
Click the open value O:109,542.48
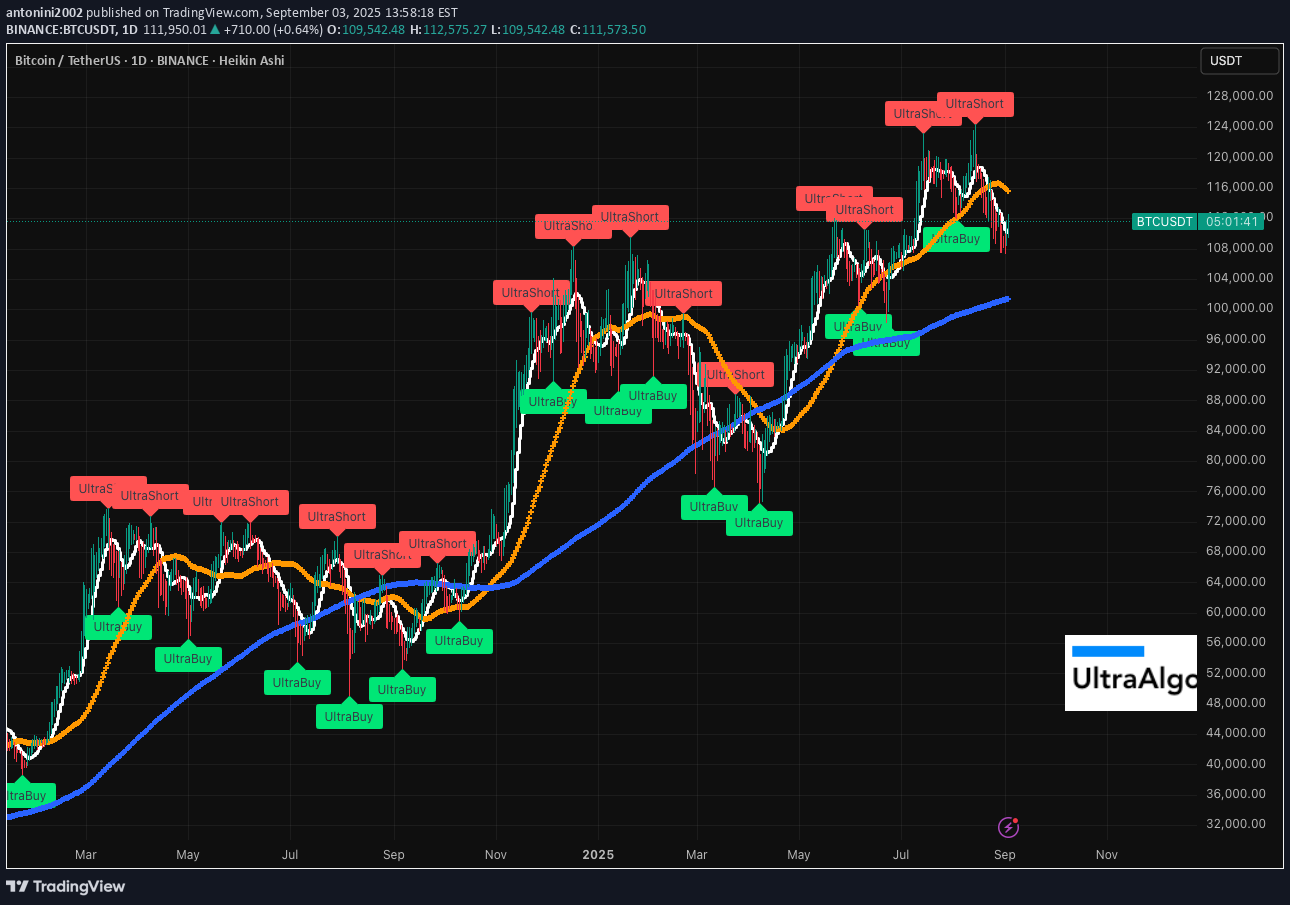[368, 30]
